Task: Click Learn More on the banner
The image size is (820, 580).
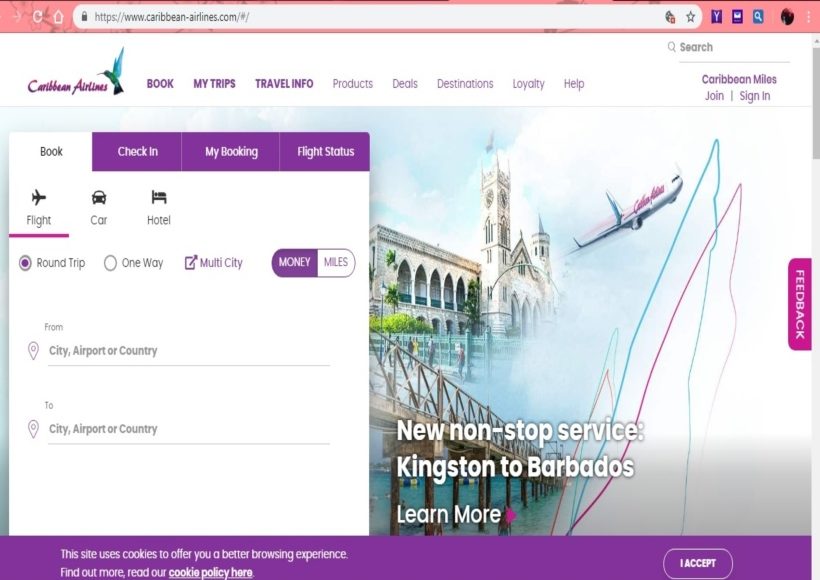Action: click(x=449, y=515)
